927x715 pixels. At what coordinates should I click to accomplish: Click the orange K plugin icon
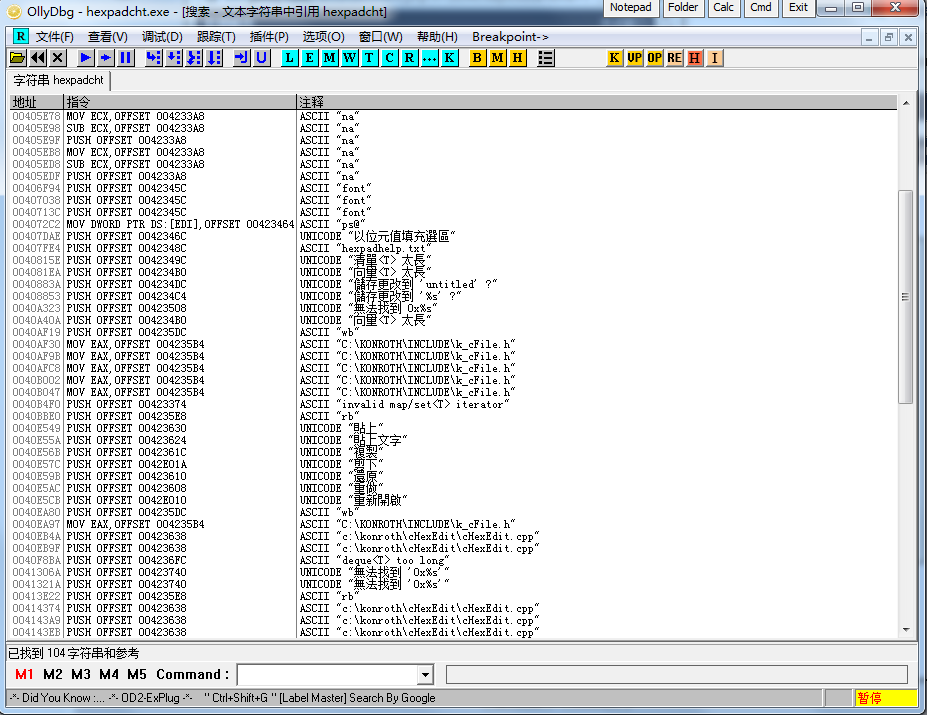(614, 58)
